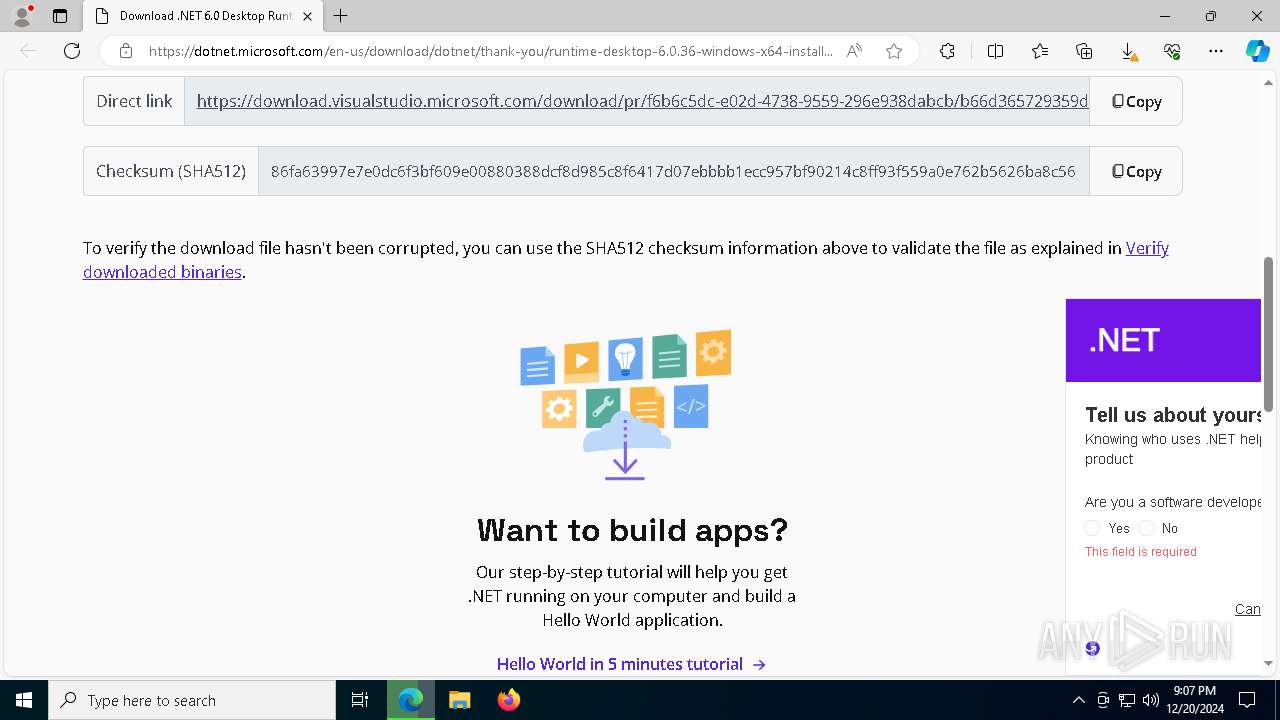Viewport: 1280px width, 720px height.
Task: Click the Checksum (SHA512) label
Action: (171, 171)
